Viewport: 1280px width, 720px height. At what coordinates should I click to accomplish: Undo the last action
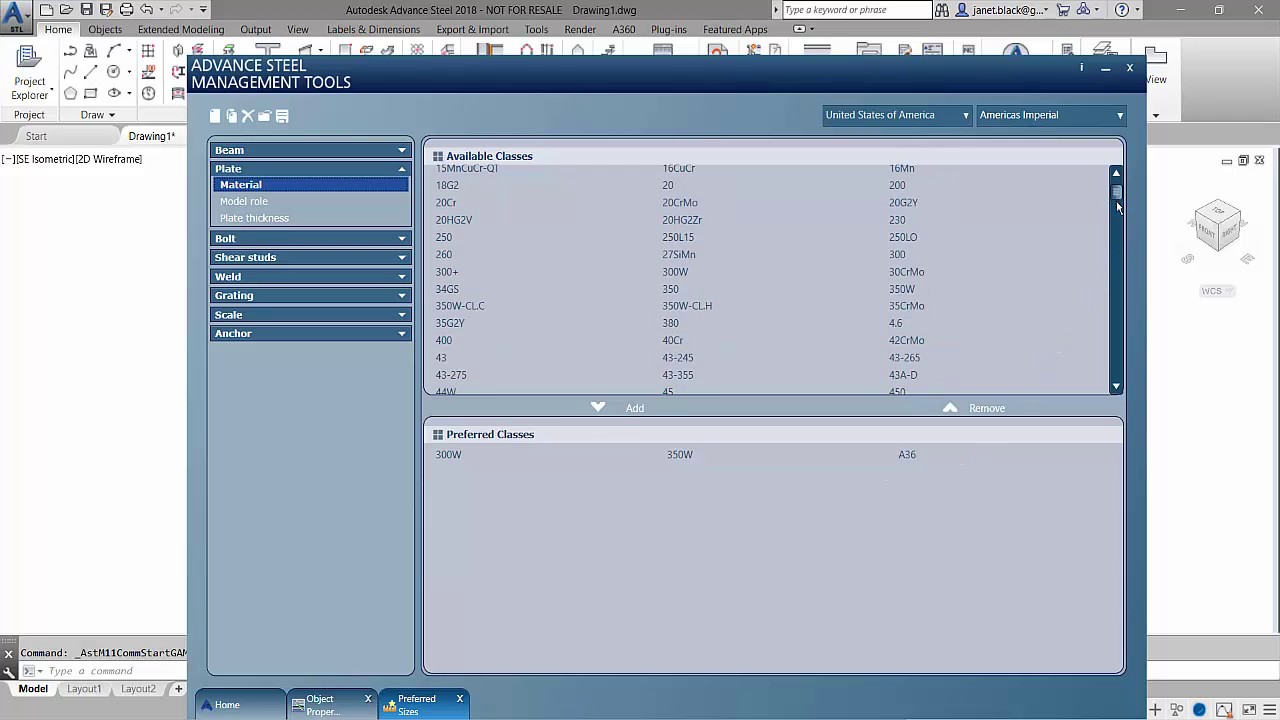[147, 10]
